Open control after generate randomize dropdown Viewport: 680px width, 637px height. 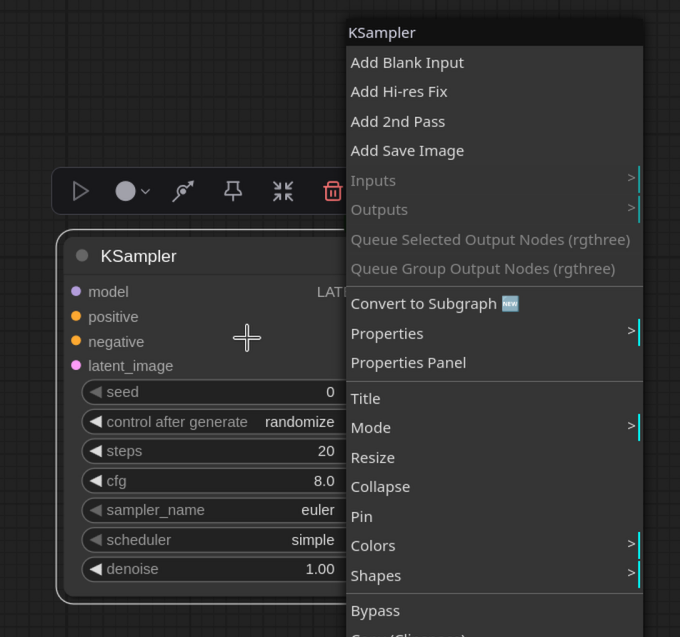point(300,422)
